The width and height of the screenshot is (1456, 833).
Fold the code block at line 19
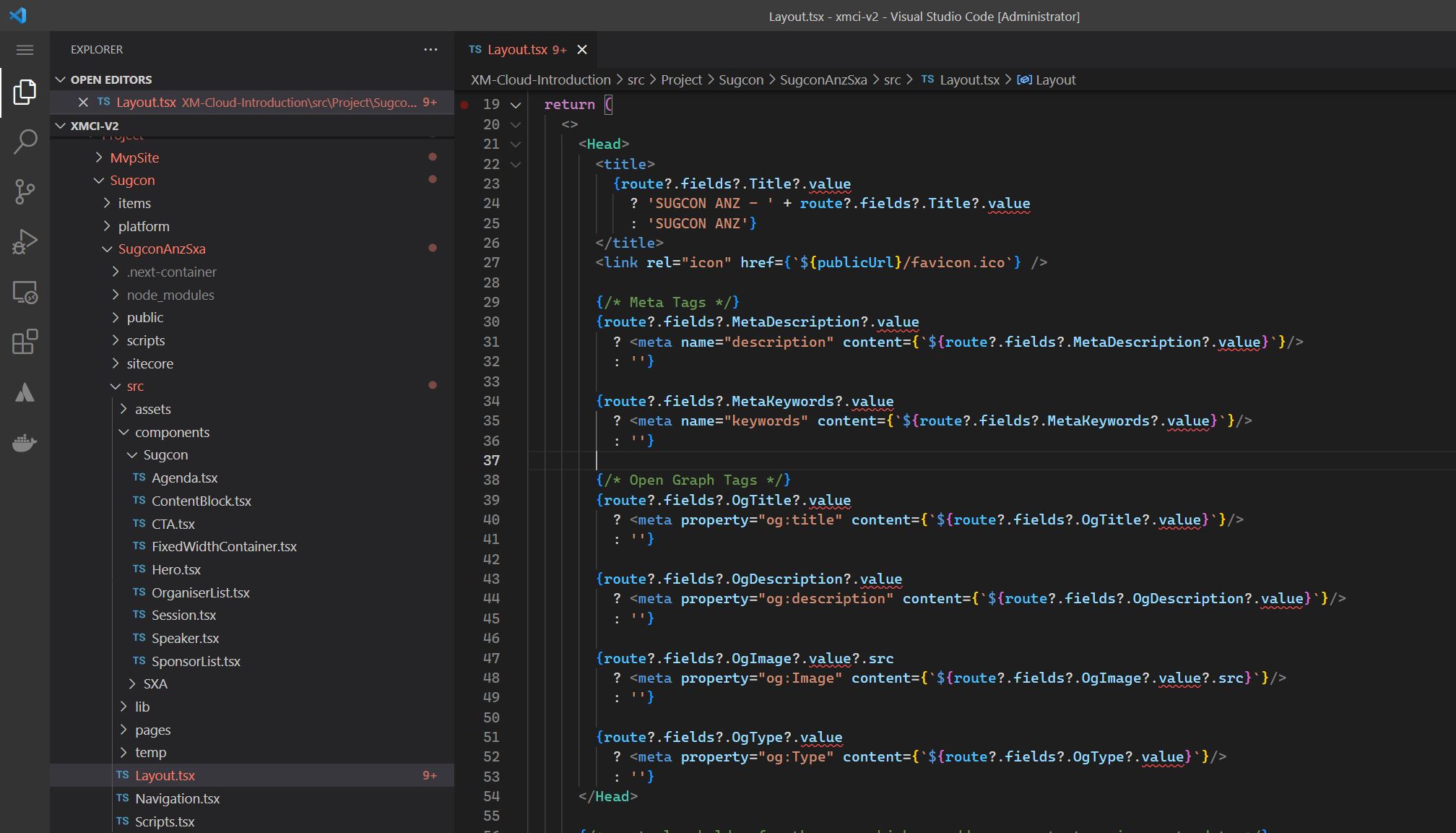(x=516, y=105)
